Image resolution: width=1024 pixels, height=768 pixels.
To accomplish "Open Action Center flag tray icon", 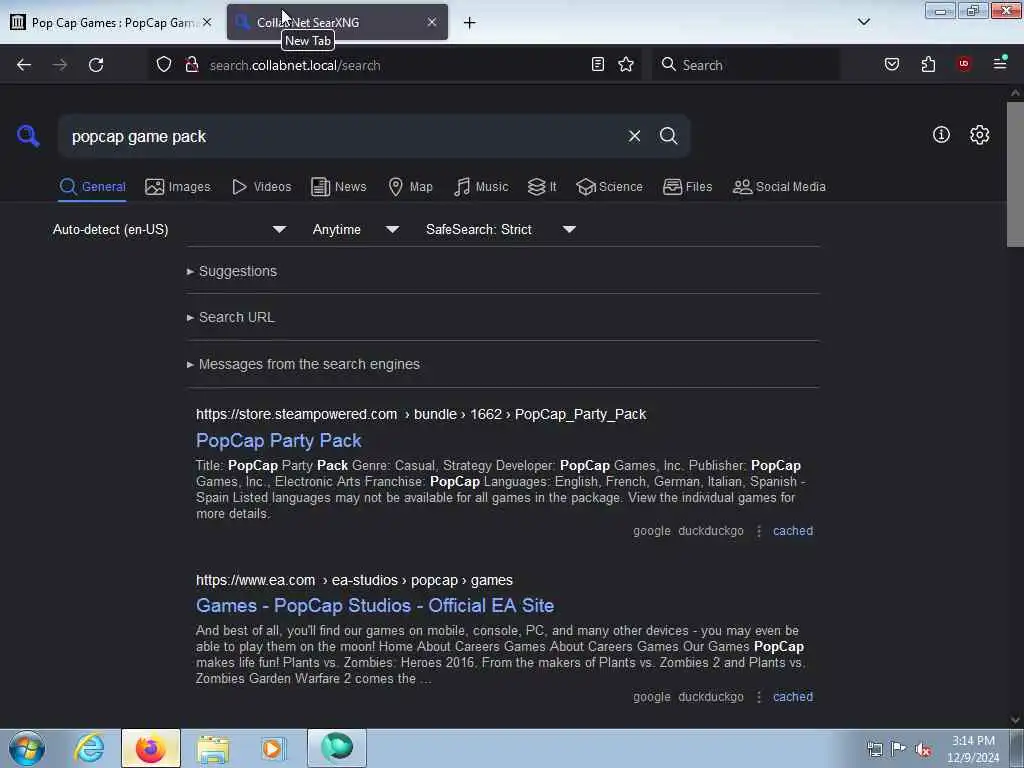I will [898, 749].
